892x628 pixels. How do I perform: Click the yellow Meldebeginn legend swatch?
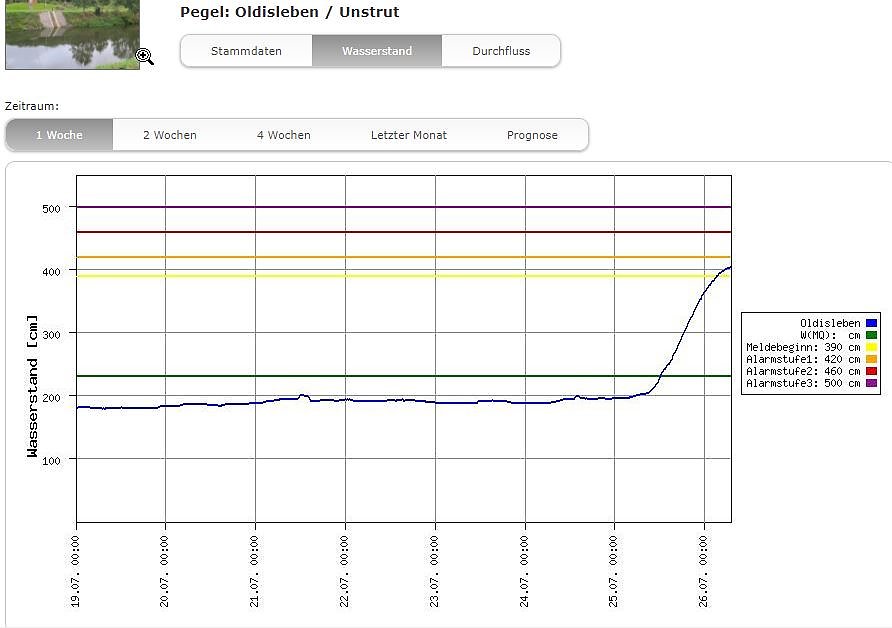click(871, 347)
